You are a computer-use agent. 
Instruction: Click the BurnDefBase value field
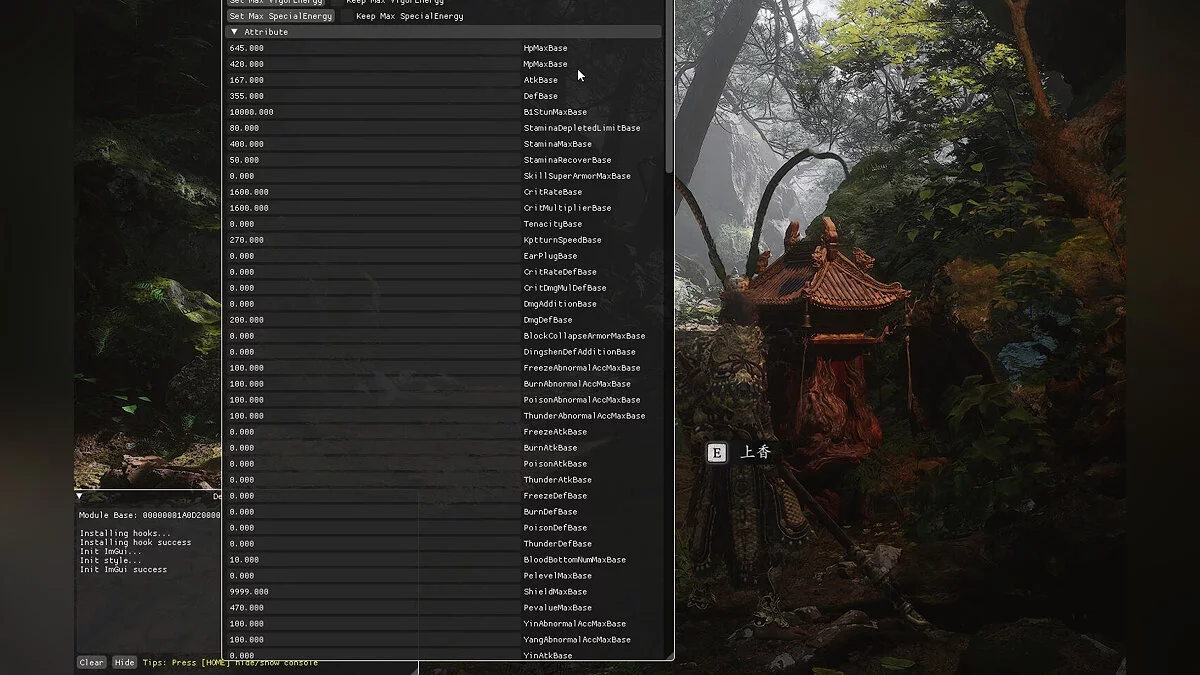tap(372, 512)
